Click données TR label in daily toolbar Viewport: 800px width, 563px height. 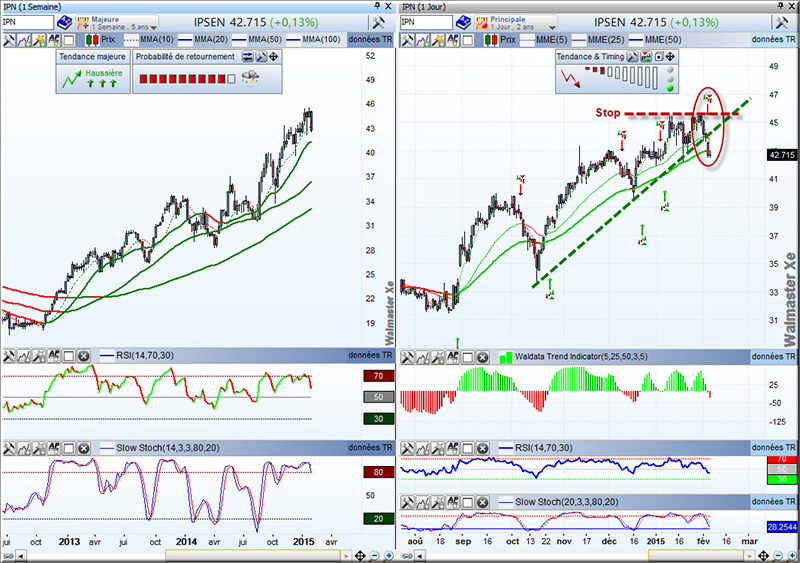point(773,40)
